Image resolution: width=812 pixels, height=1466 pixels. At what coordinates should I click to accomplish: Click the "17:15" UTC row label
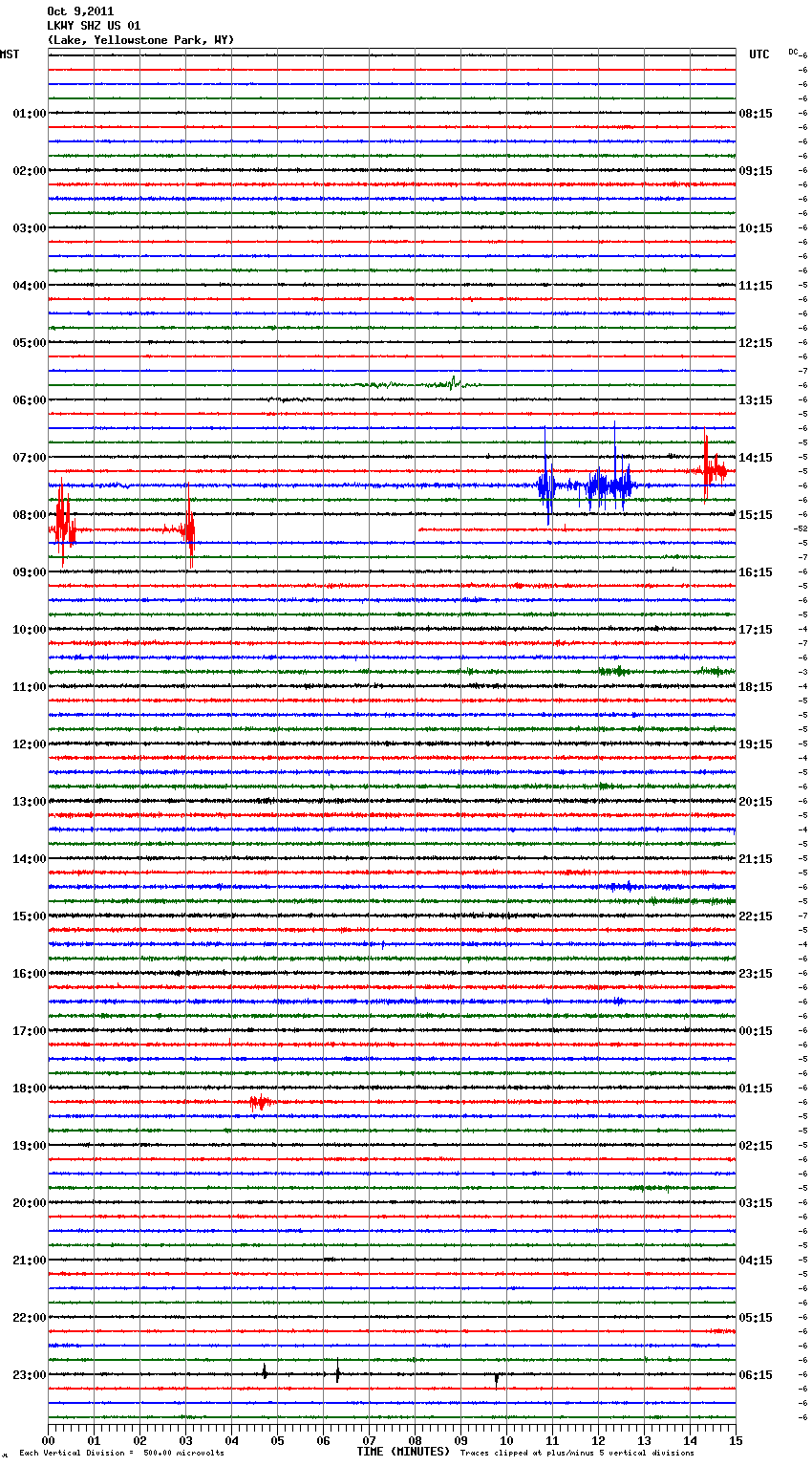(x=756, y=630)
